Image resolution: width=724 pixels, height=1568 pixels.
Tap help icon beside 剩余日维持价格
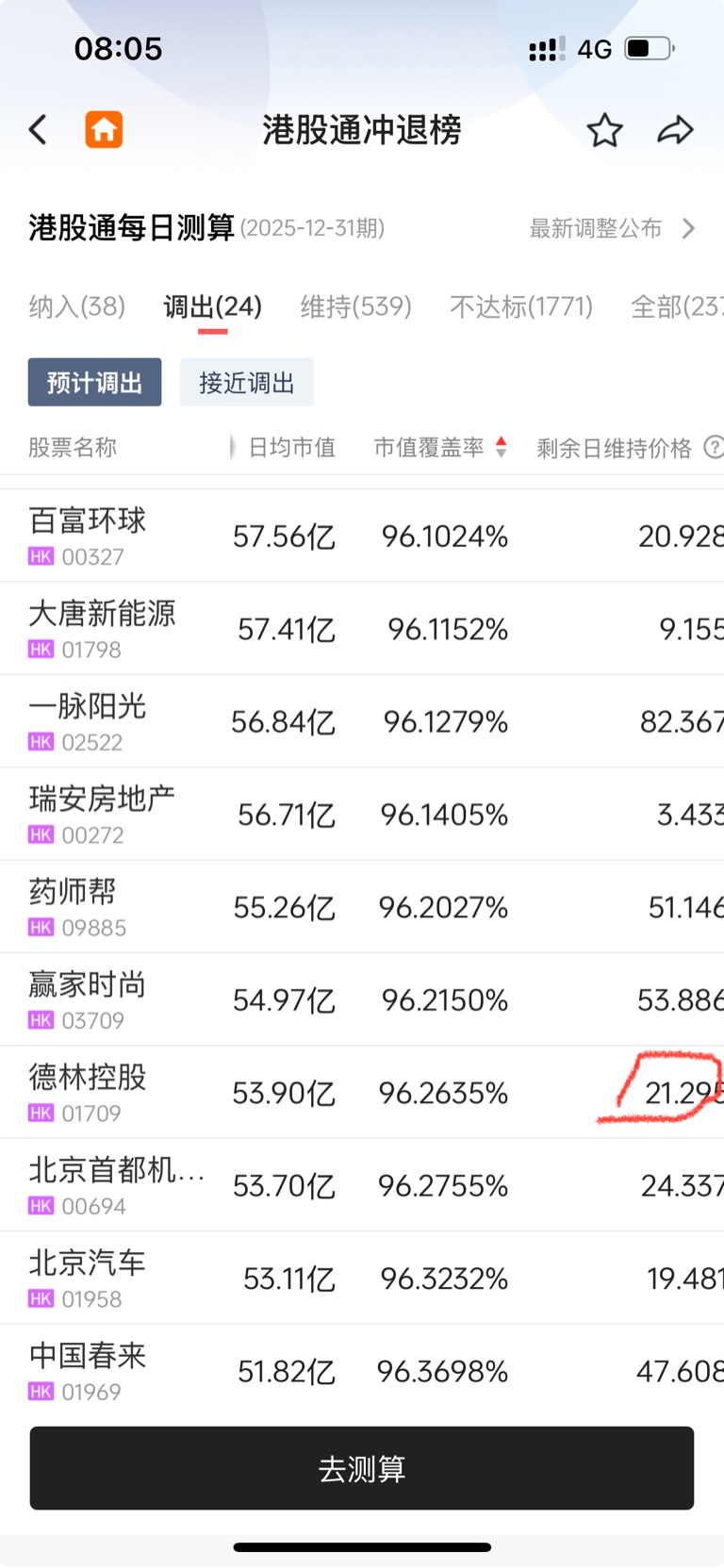pyautogui.click(x=715, y=447)
